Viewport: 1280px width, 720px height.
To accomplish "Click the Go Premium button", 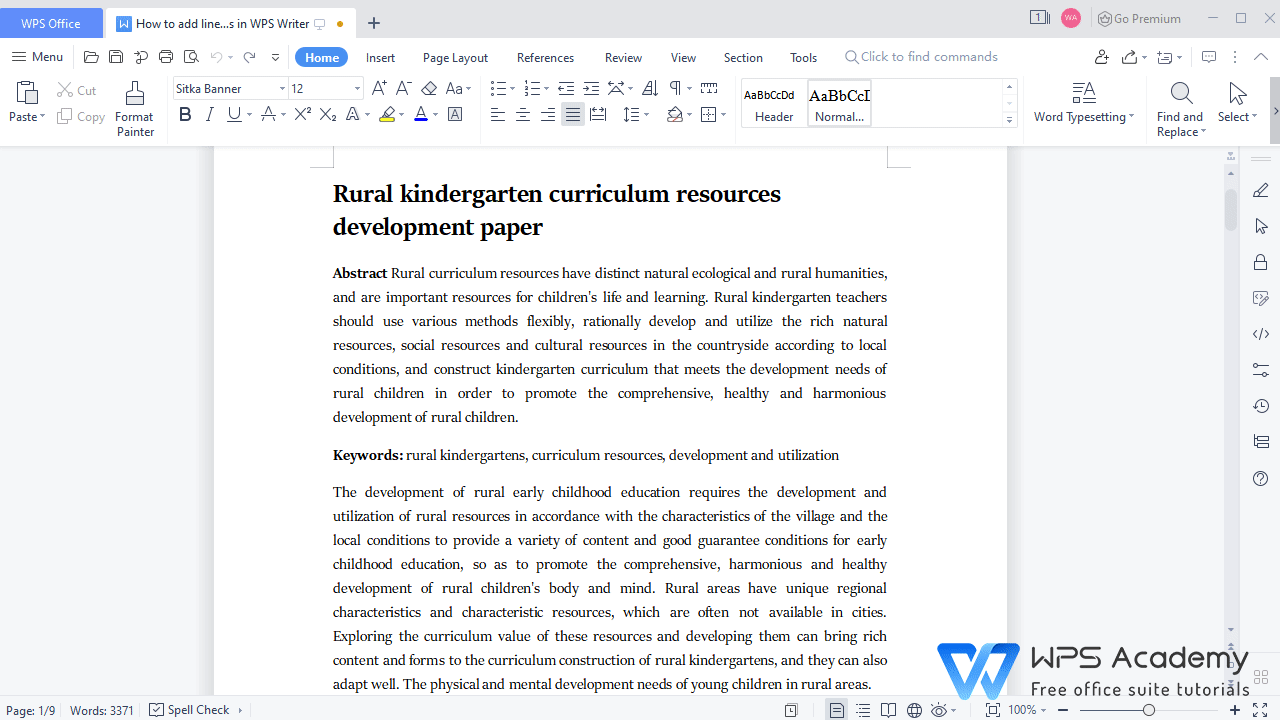I will 1139,18.
